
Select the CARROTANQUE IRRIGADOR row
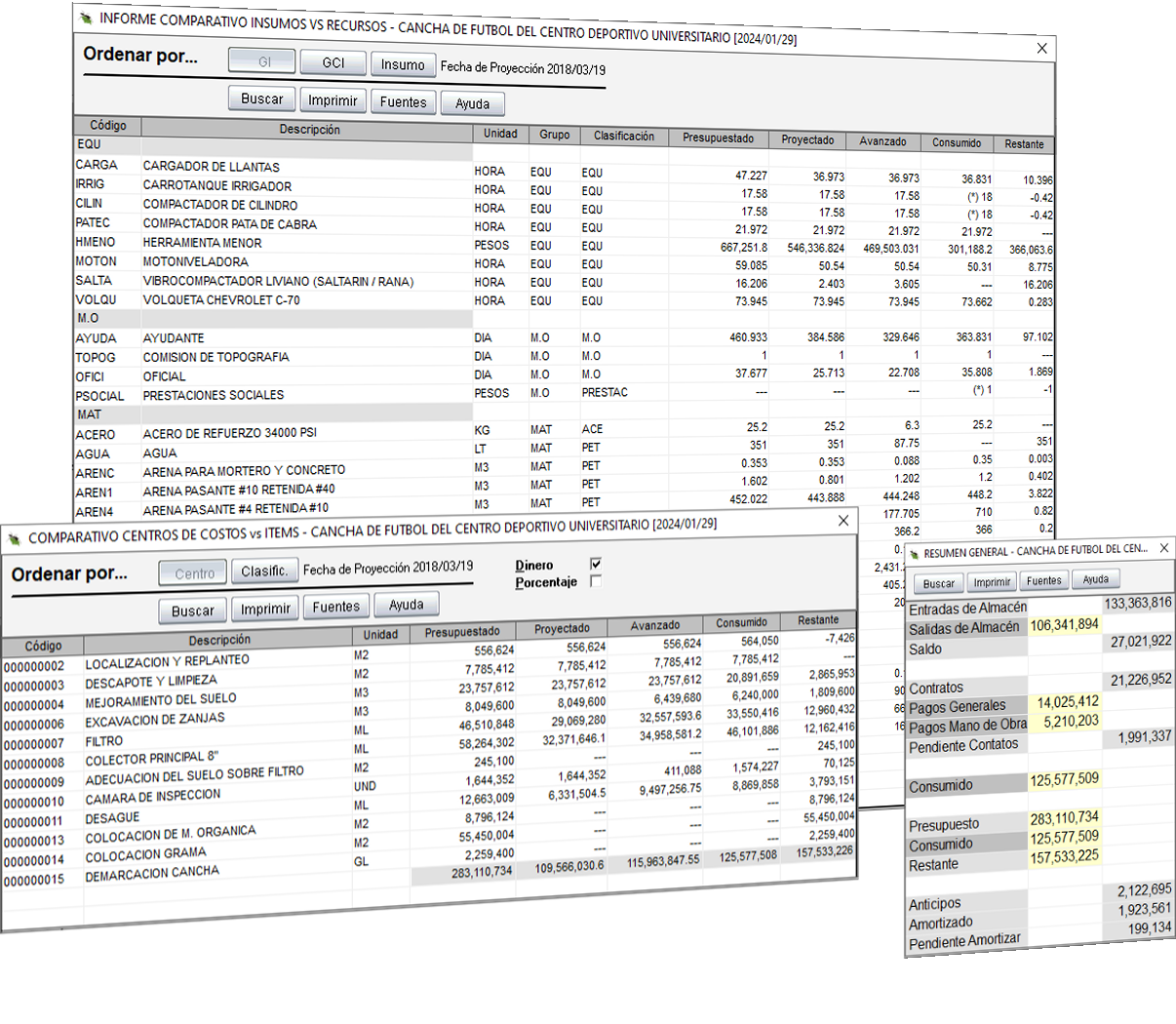pyautogui.click(x=564, y=188)
